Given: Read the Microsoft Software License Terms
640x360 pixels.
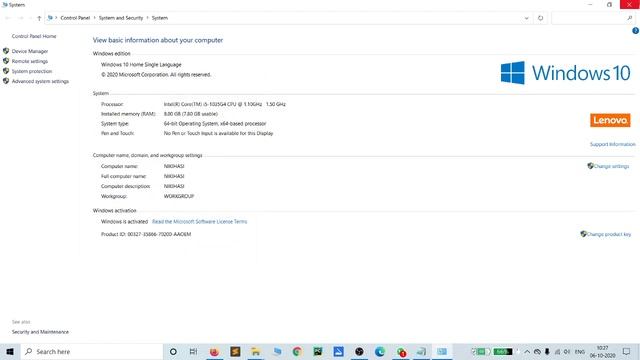Looking at the screenshot, I should tap(199, 222).
